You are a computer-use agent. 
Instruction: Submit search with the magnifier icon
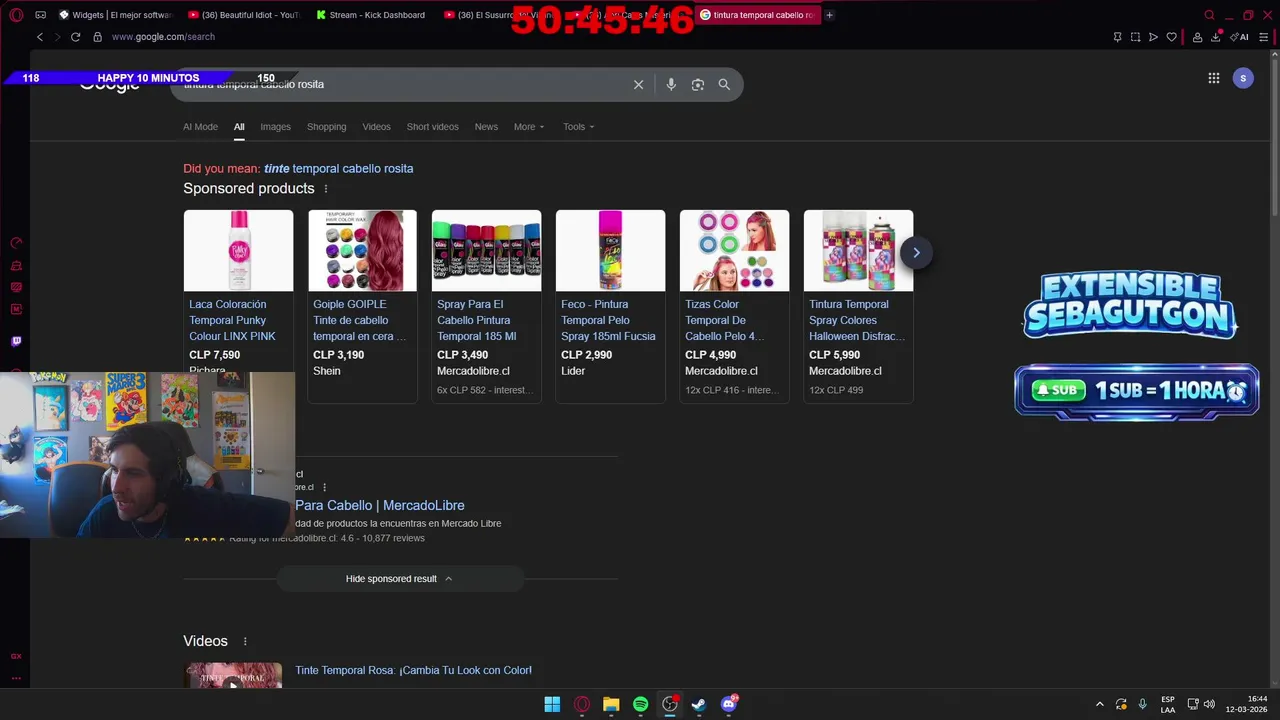coord(724,85)
